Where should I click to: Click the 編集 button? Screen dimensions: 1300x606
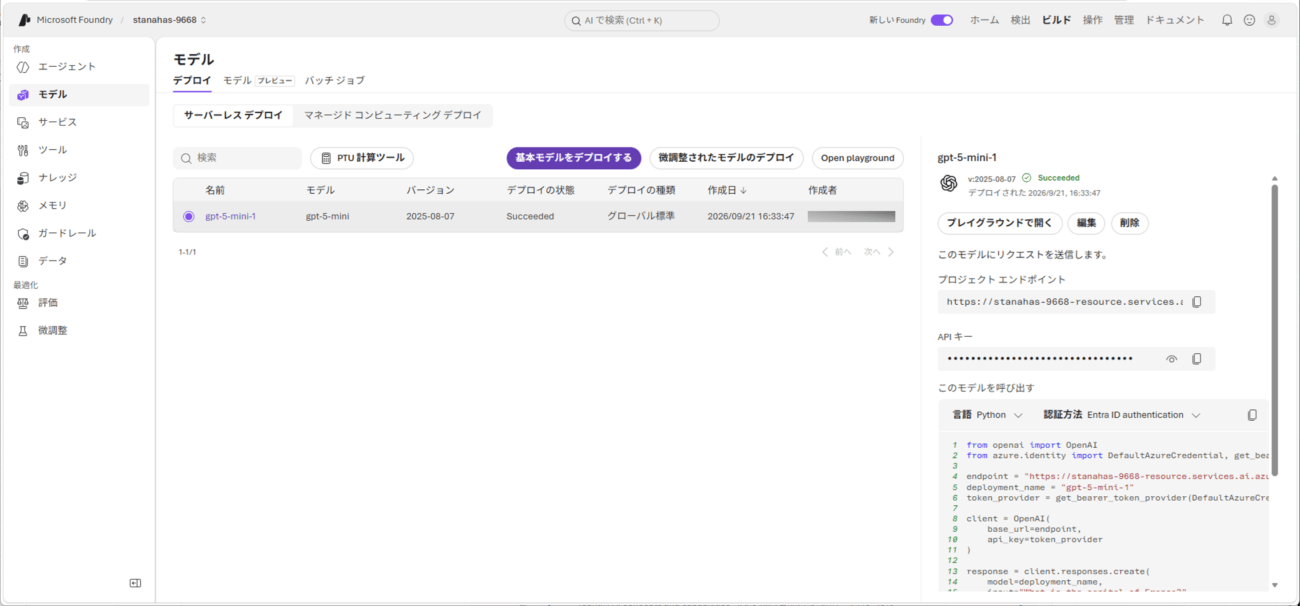coord(1086,223)
